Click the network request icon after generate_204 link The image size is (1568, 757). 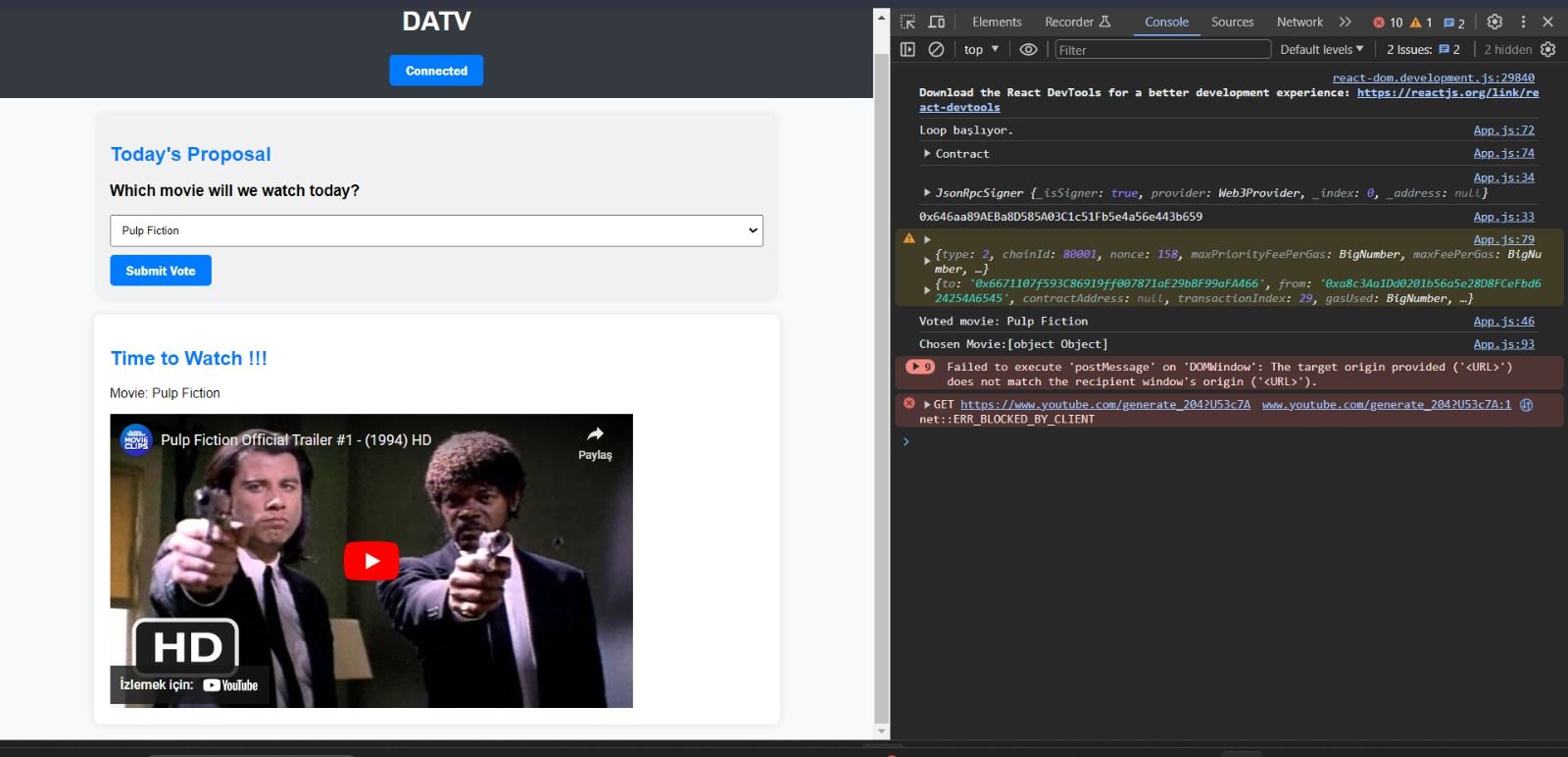point(1526,404)
